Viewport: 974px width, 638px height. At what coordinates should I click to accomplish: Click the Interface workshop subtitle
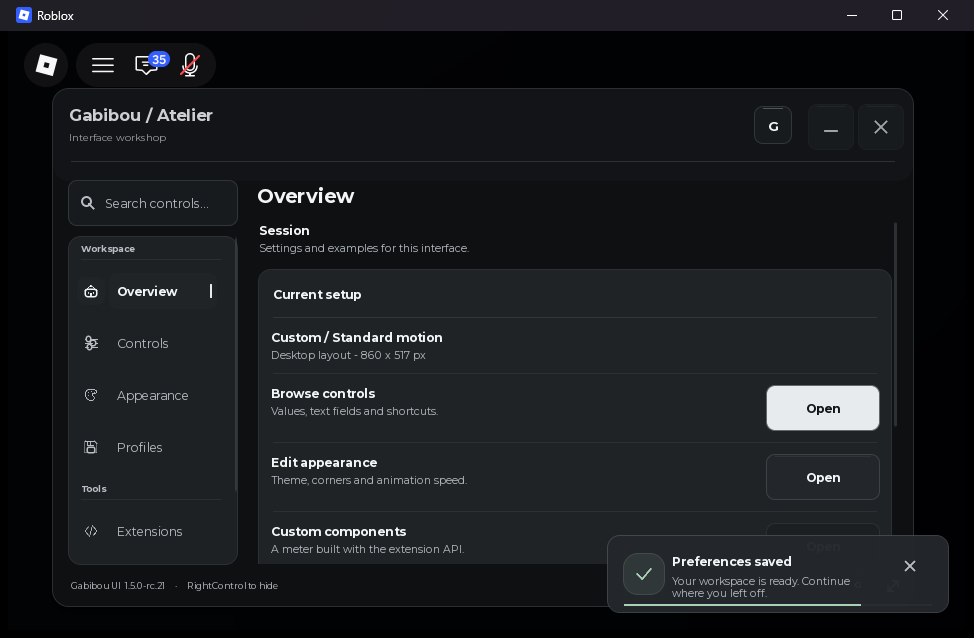coord(117,137)
